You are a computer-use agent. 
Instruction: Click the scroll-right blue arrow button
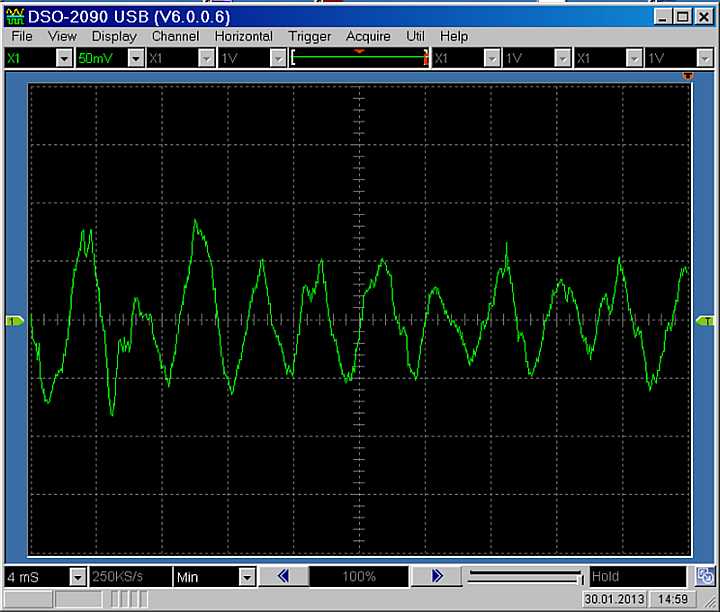(x=436, y=576)
